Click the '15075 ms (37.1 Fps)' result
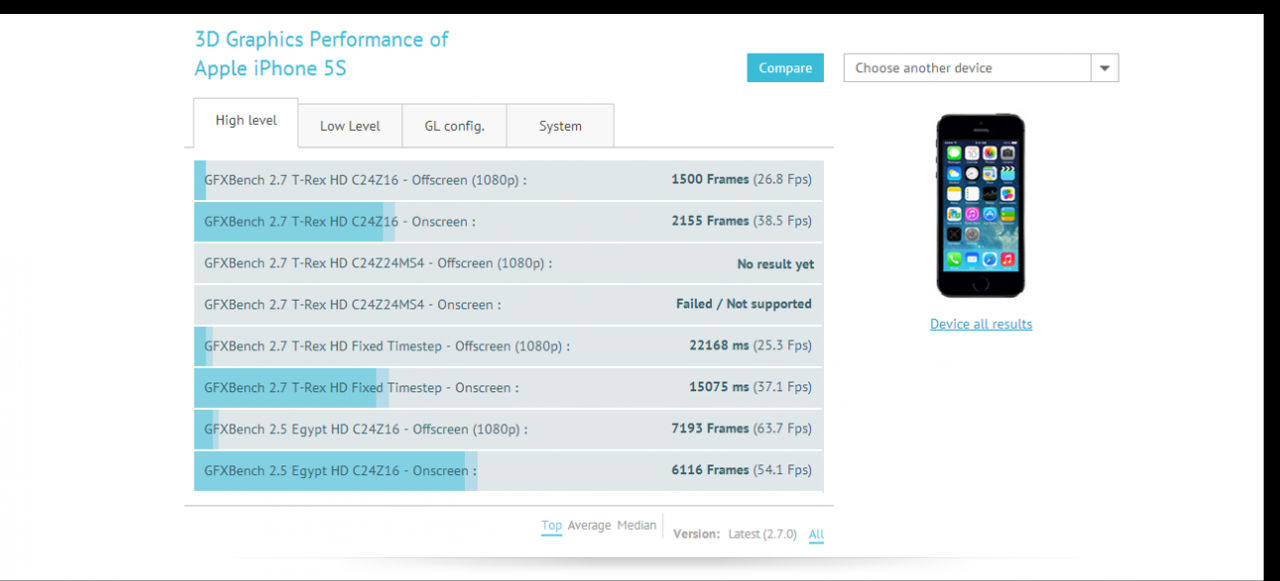1280x581 pixels. (750, 387)
